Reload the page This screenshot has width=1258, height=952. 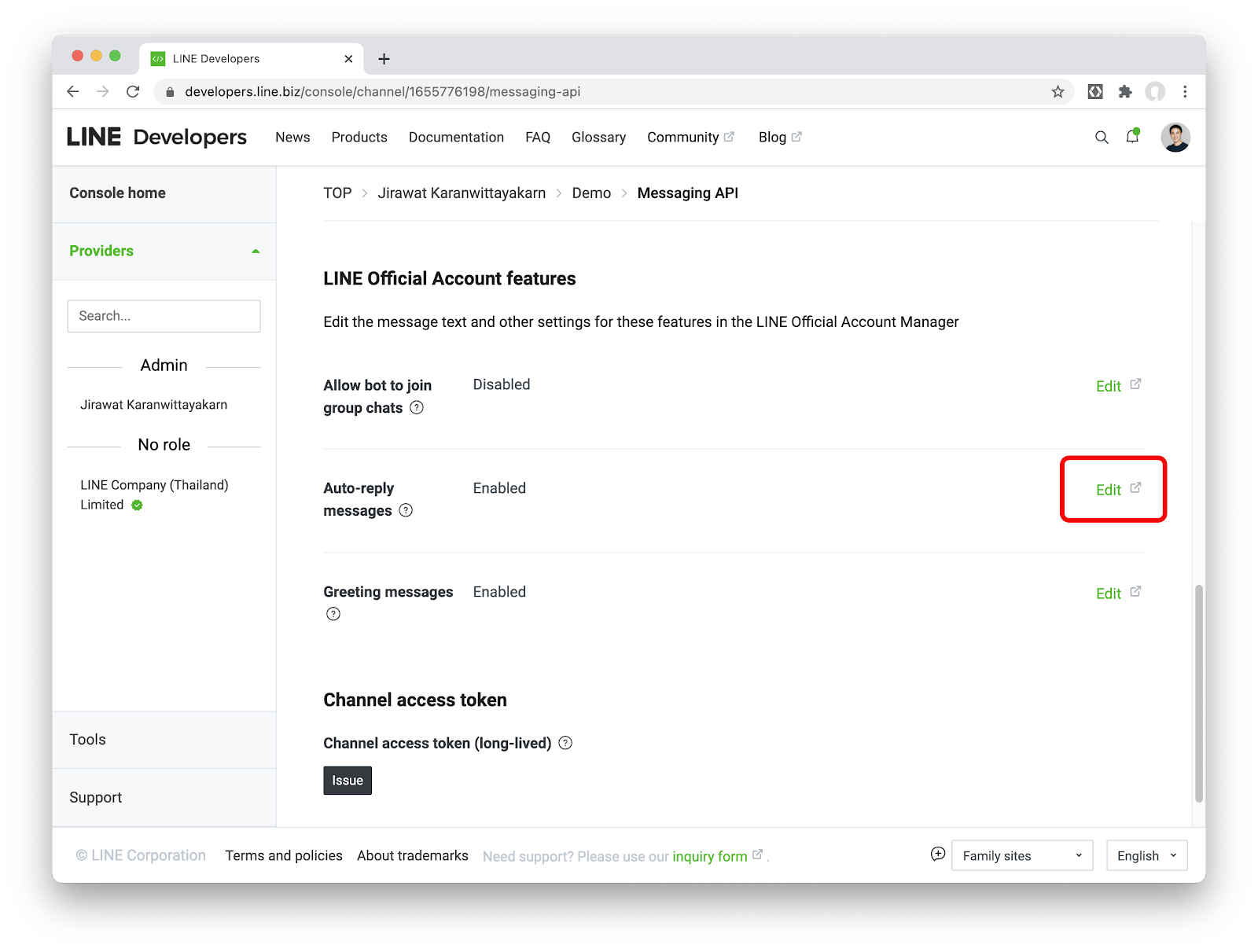133,92
